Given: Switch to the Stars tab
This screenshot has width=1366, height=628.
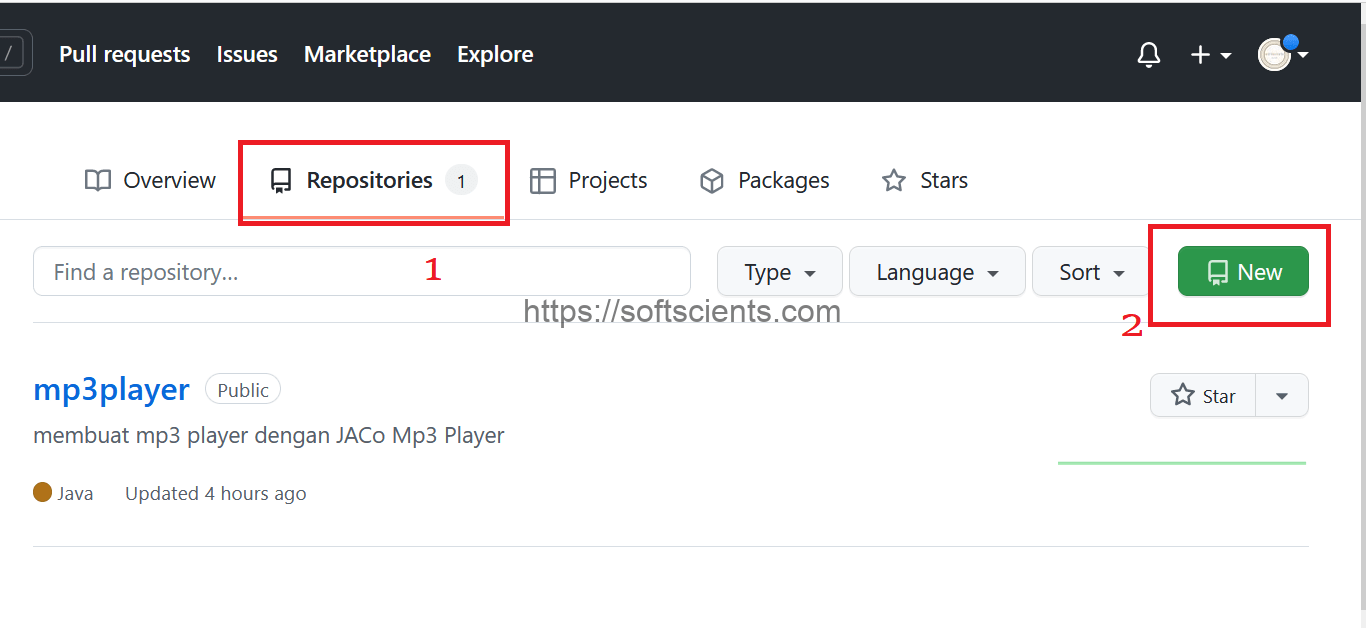Looking at the screenshot, I should pyautogui.click(x=924, y=180).
